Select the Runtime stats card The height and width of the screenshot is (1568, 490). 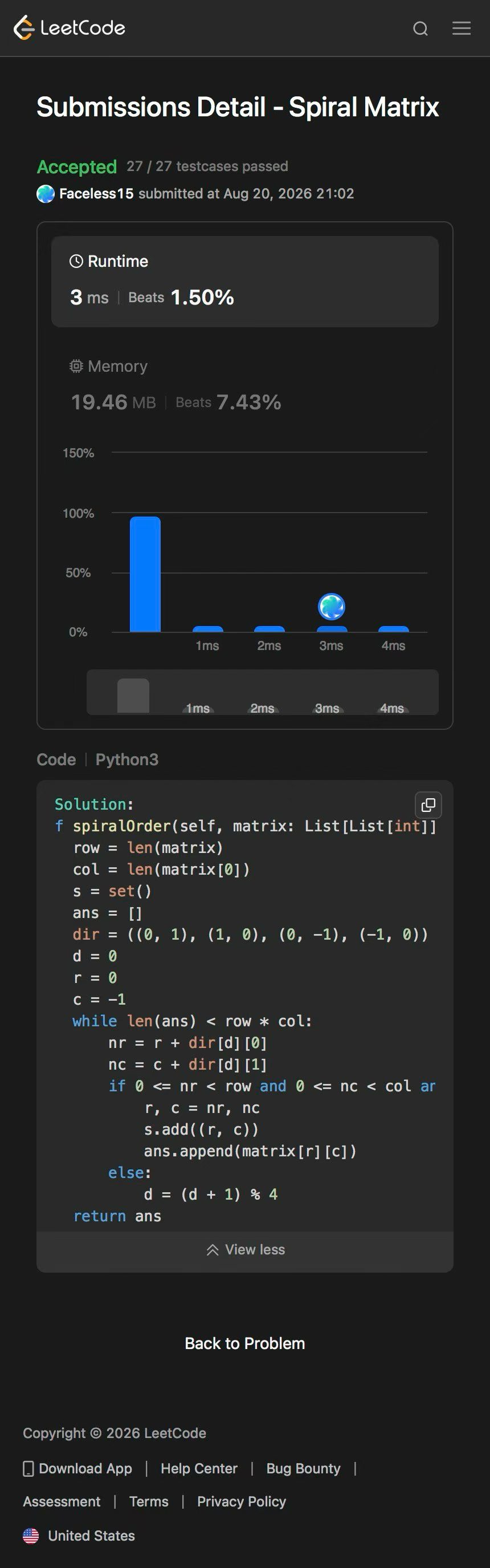pos(244,281)
